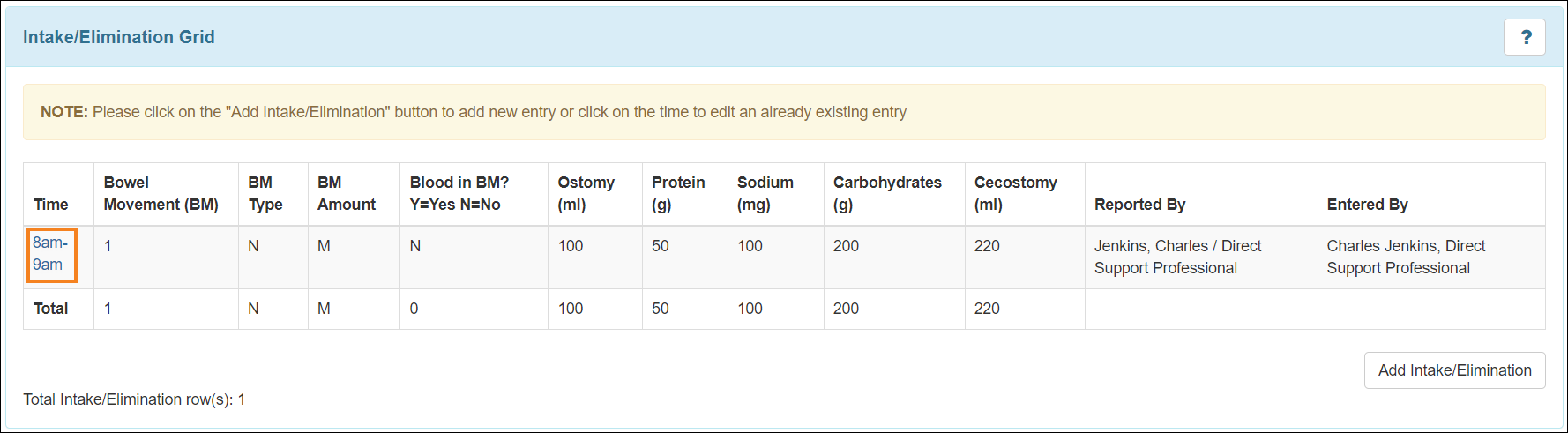Click the Carbohydrates (g) column header
The width and height of the screenshot is (1568, 433).
887,194
